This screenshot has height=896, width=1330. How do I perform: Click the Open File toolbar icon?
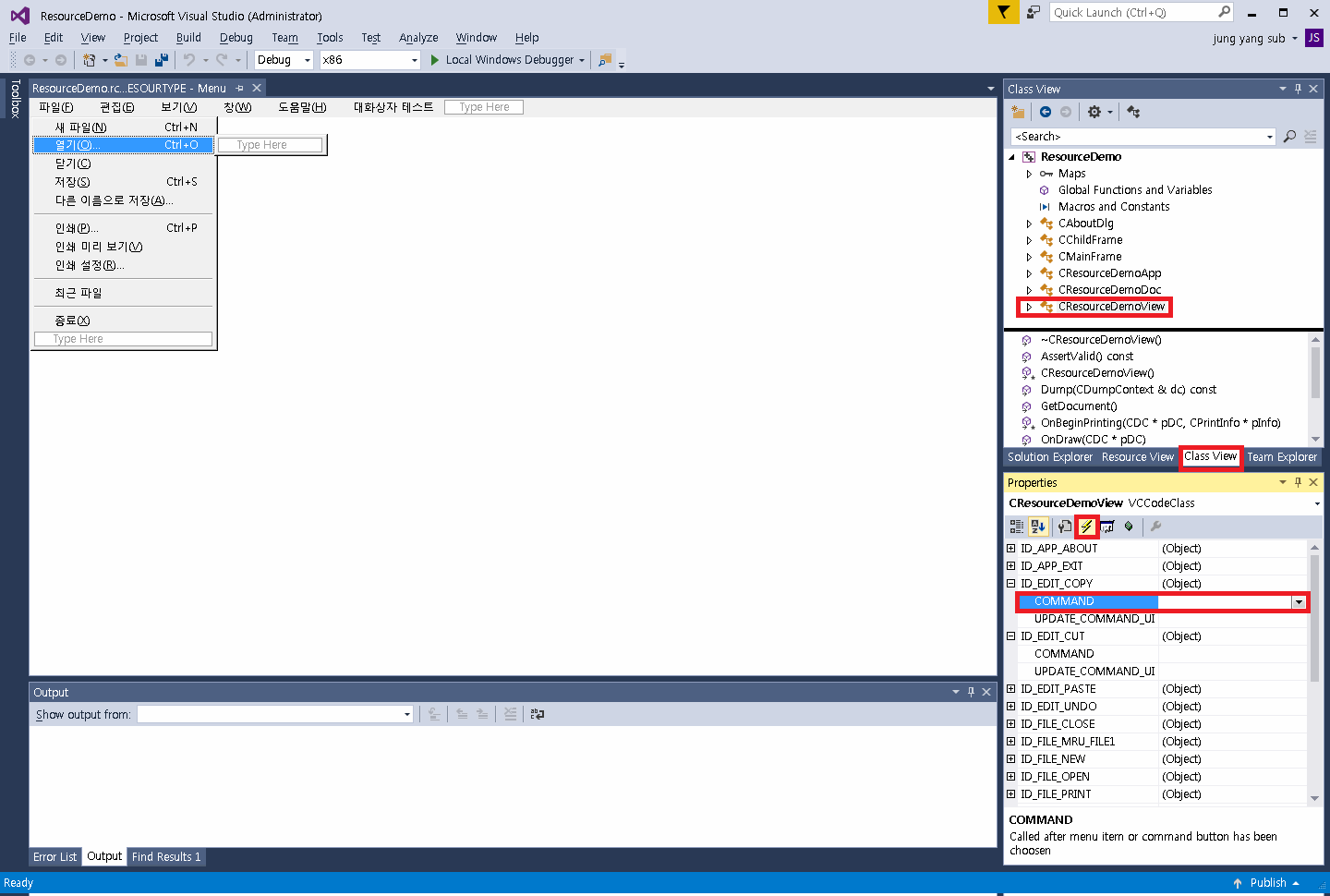click(120, 60)
